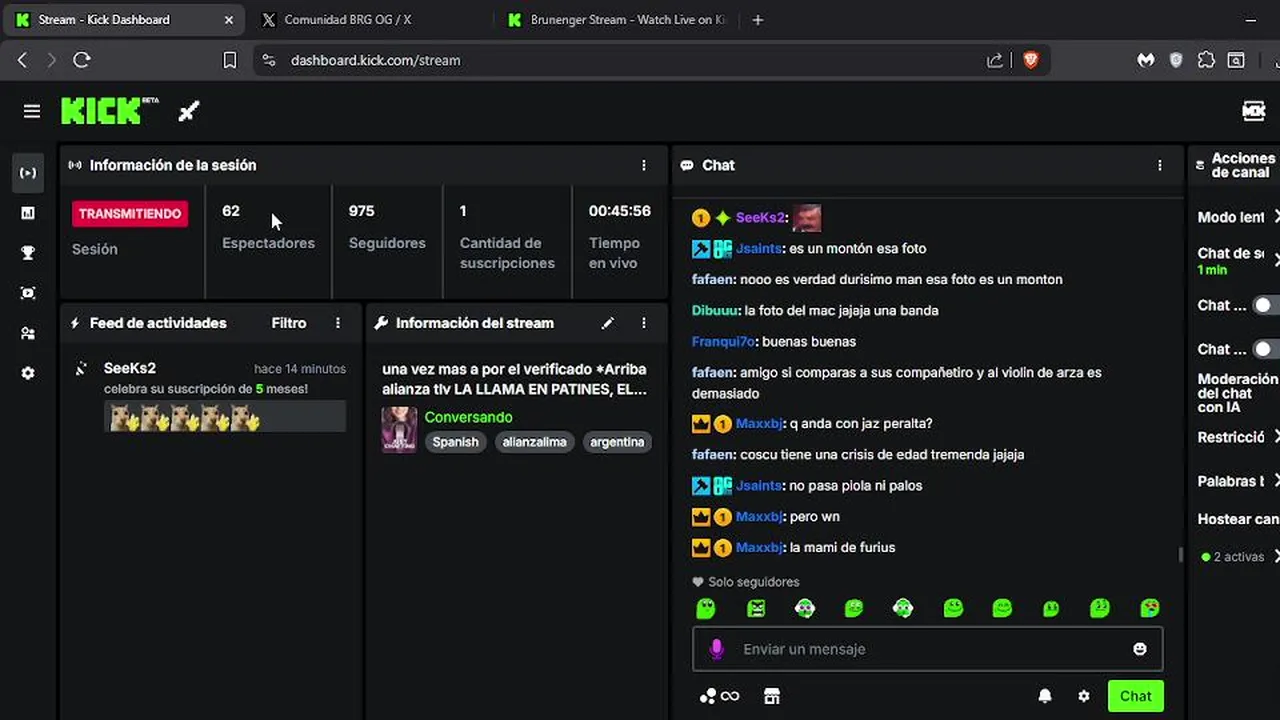Reload the page with refresh button

click(x=82, y=60)
